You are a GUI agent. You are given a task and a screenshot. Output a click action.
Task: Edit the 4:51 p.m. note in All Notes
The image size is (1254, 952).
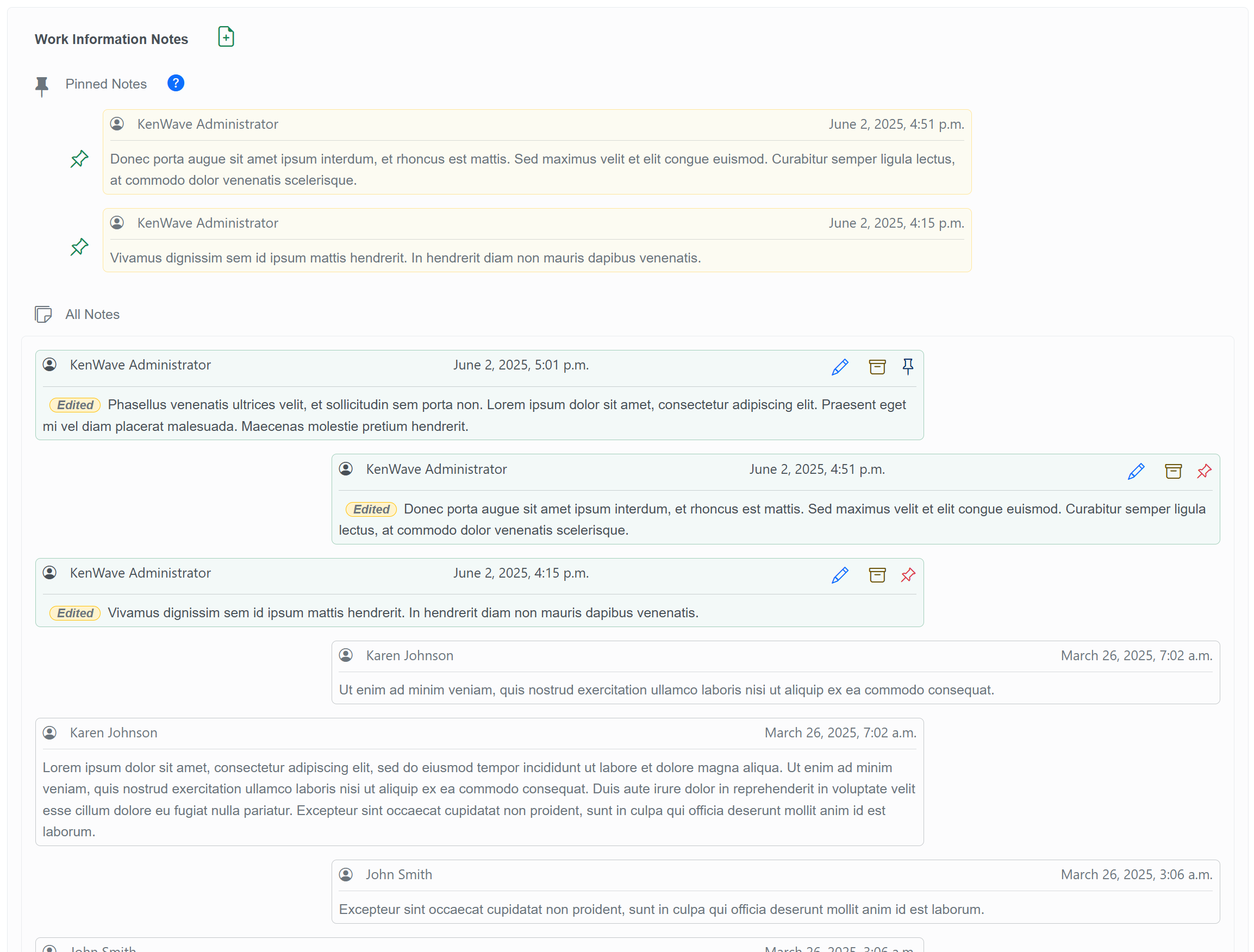point(1136,472)
